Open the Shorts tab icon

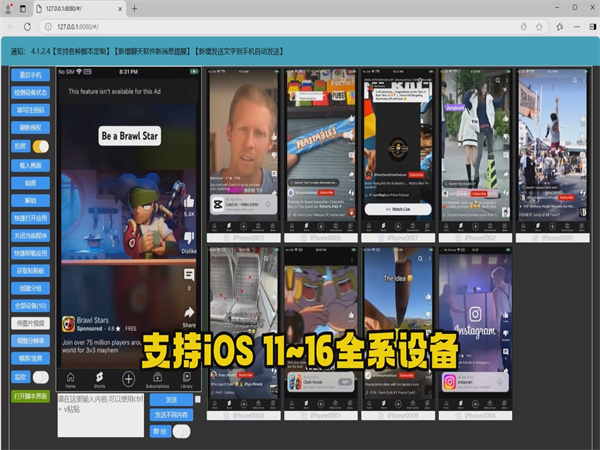pyautogui.click(x=99, y=378)
